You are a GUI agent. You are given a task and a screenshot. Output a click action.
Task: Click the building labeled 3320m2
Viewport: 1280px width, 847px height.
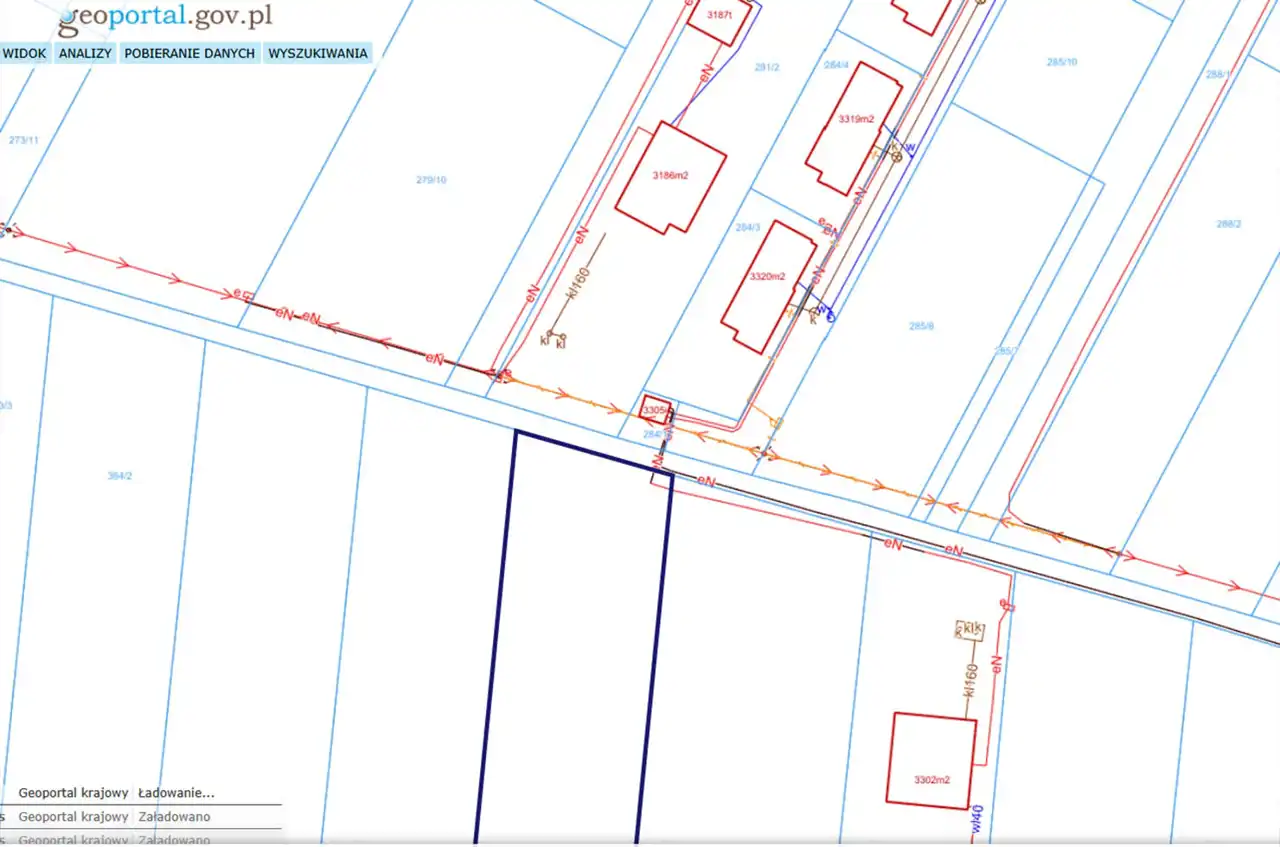click(x=768, y=287)
